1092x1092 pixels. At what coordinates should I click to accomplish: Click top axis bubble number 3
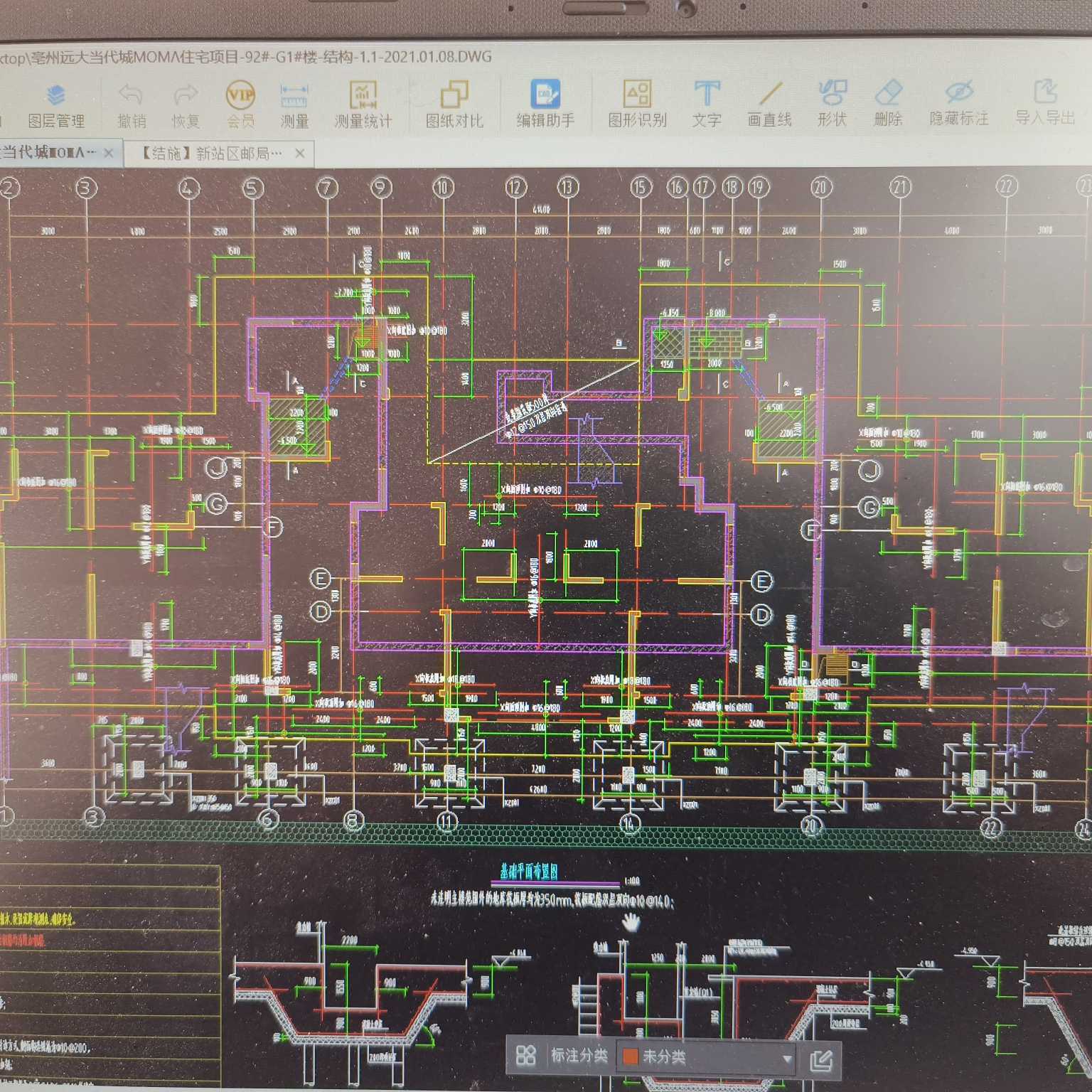coord(86,188)
